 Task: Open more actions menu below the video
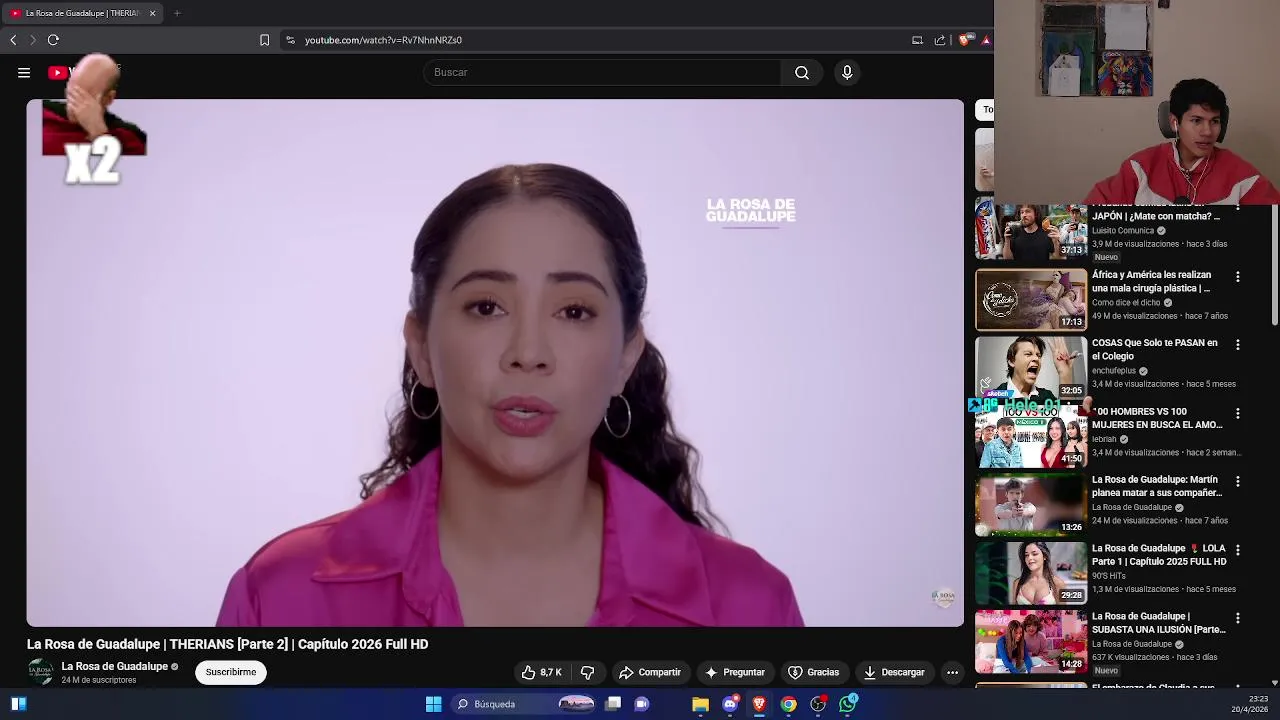pyautogui.click(x=952, y=672)
